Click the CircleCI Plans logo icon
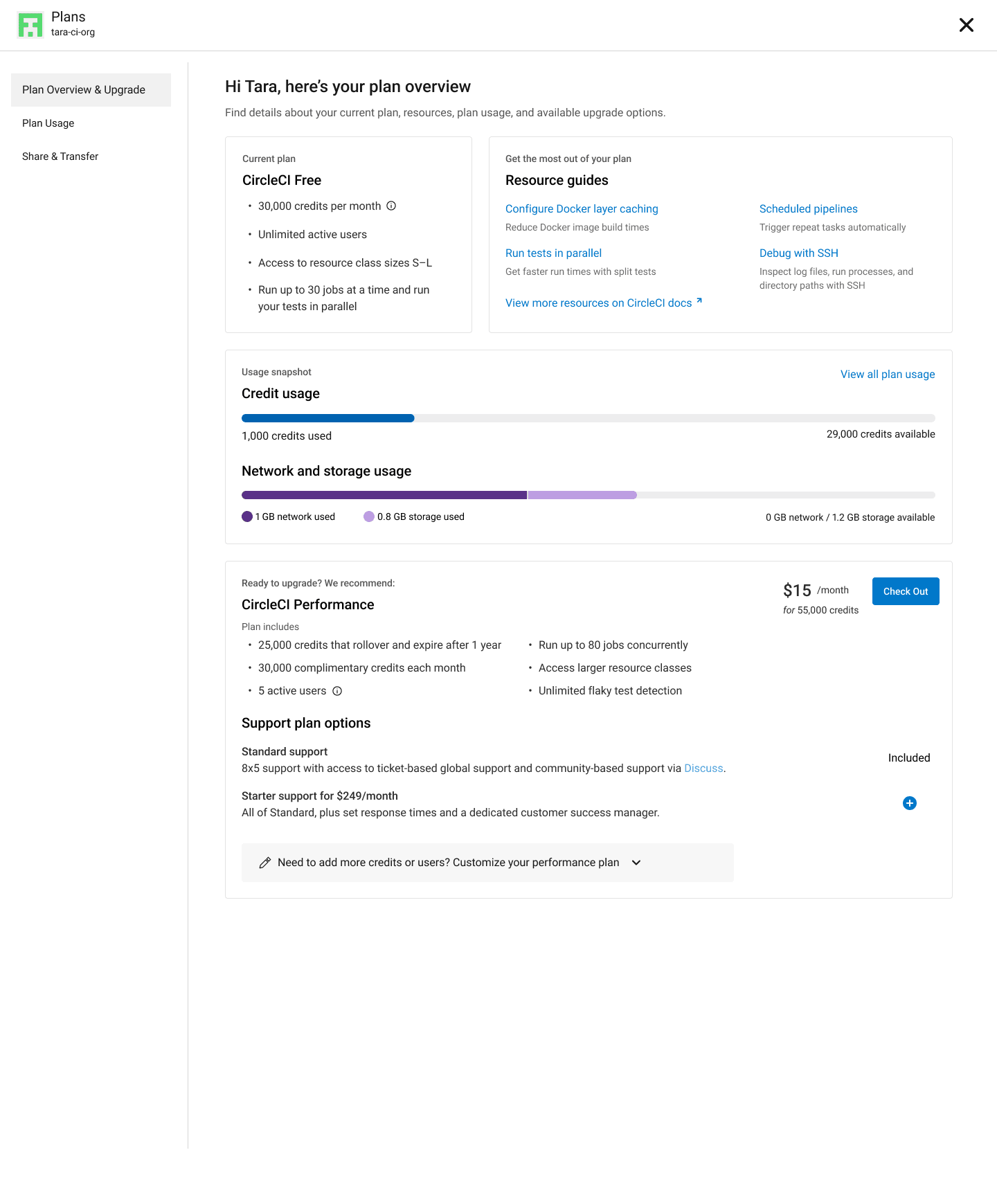The image size is (997, 1204). point(30,25)
